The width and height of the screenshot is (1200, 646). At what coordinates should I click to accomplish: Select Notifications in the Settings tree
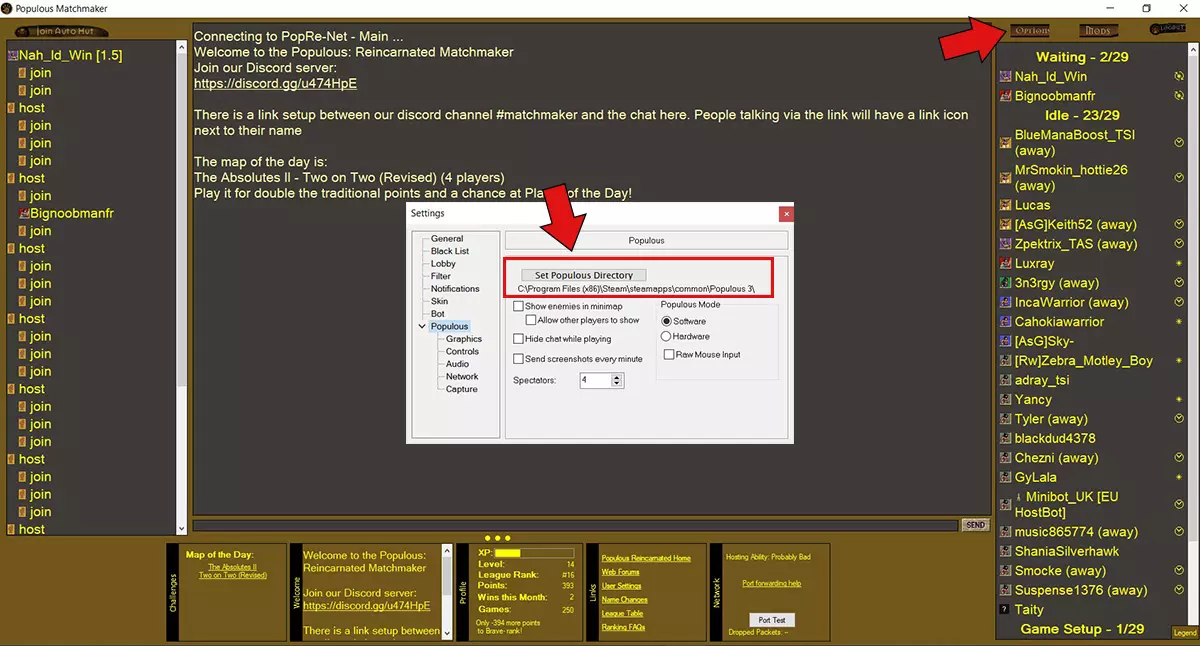coord(455,289)
